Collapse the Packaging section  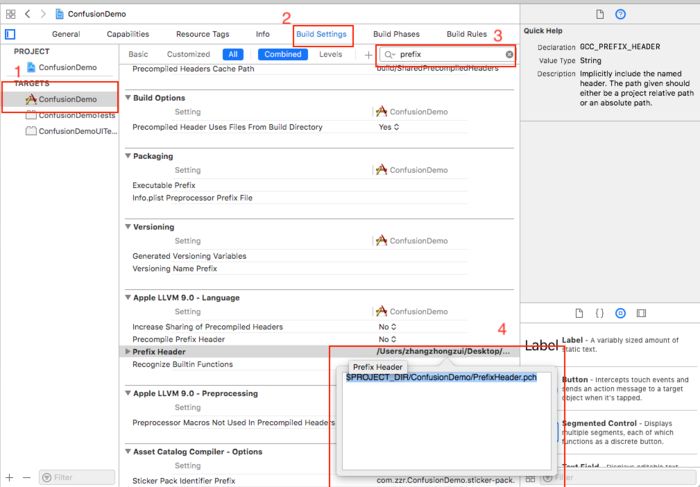click(x=128, y=156)
